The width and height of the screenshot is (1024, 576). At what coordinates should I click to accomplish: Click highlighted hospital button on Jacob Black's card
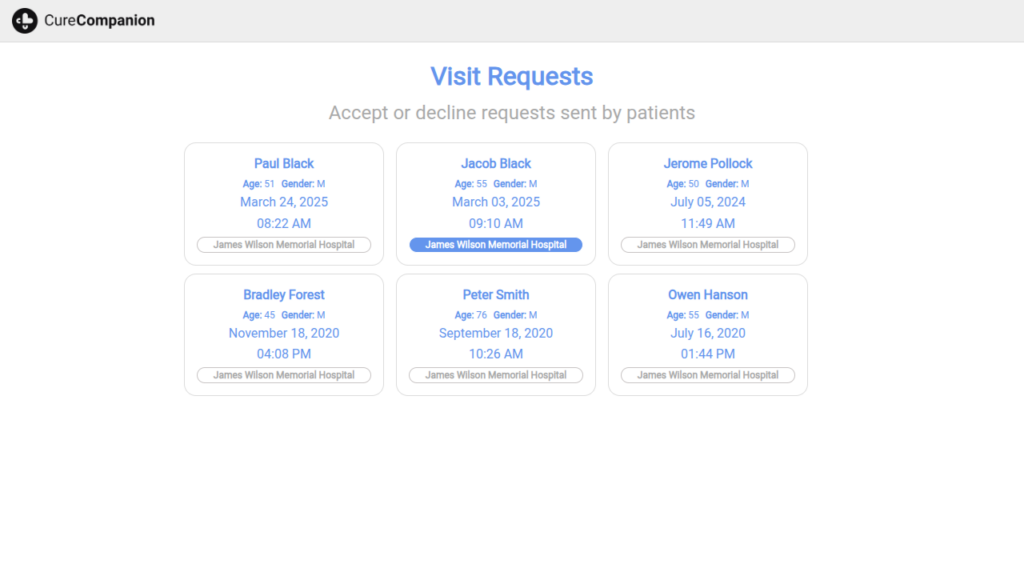point(496,245)
